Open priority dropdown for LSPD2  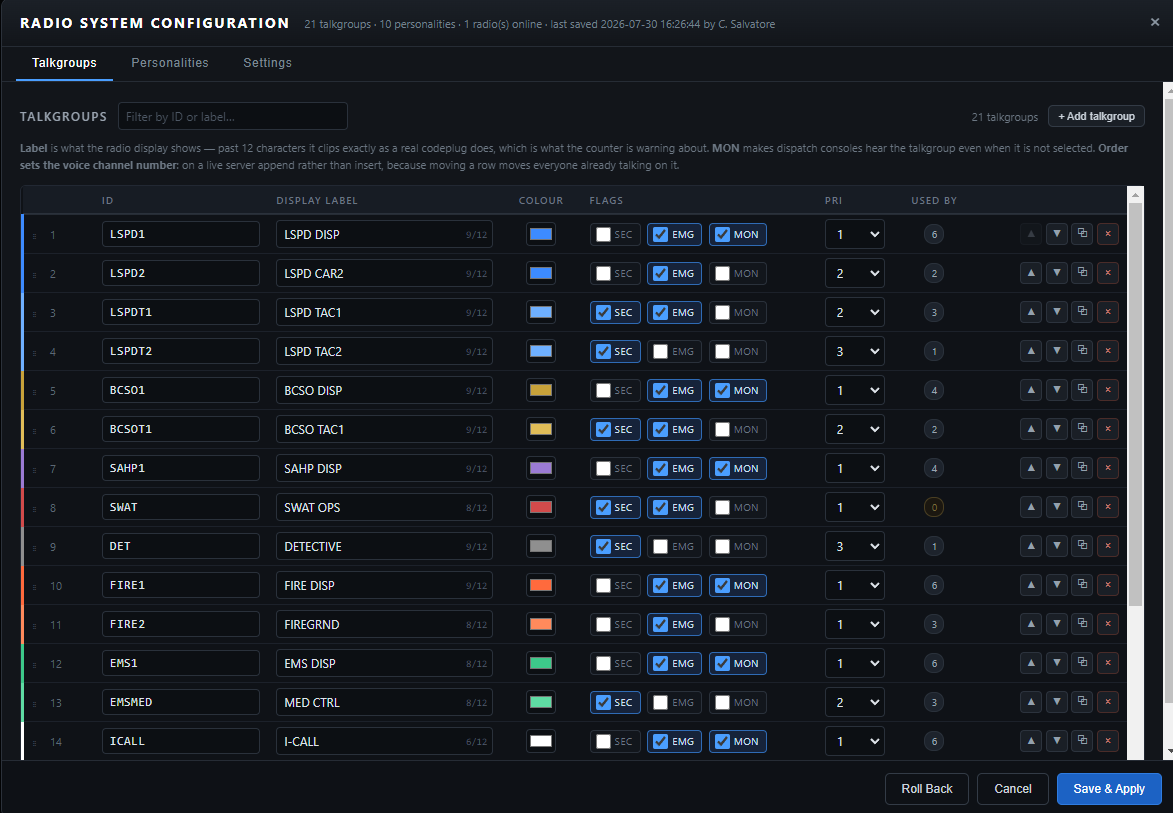click(854, 273)
